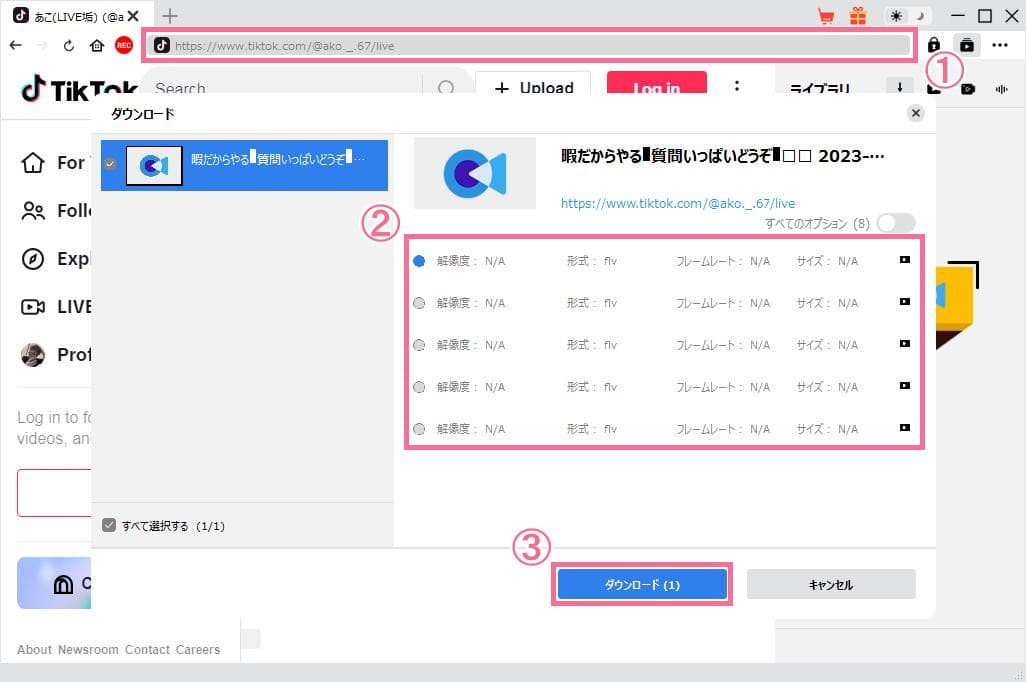
Task: Click the キャンセル button
Action: (831, 584)
